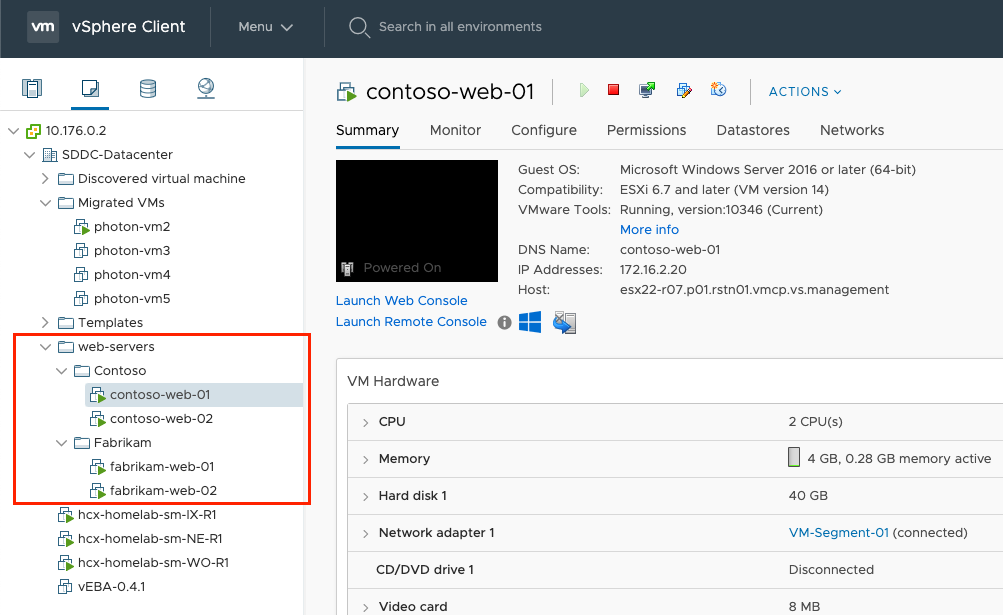The image size is (1003, 615).
Task: Open the Networking inventory view
Action: [x=205, y=88]
